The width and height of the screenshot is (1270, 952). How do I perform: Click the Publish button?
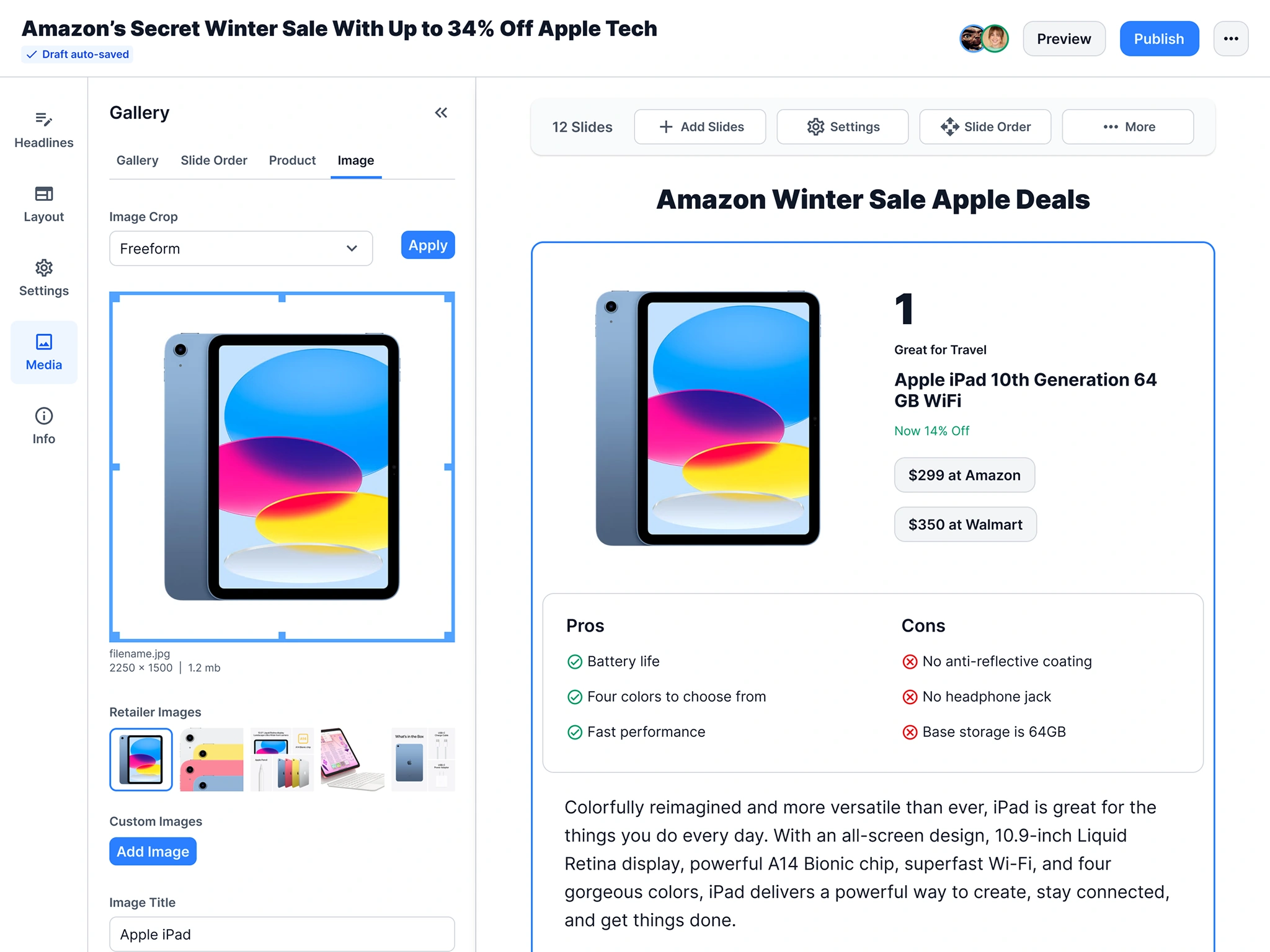(1159, 38)
